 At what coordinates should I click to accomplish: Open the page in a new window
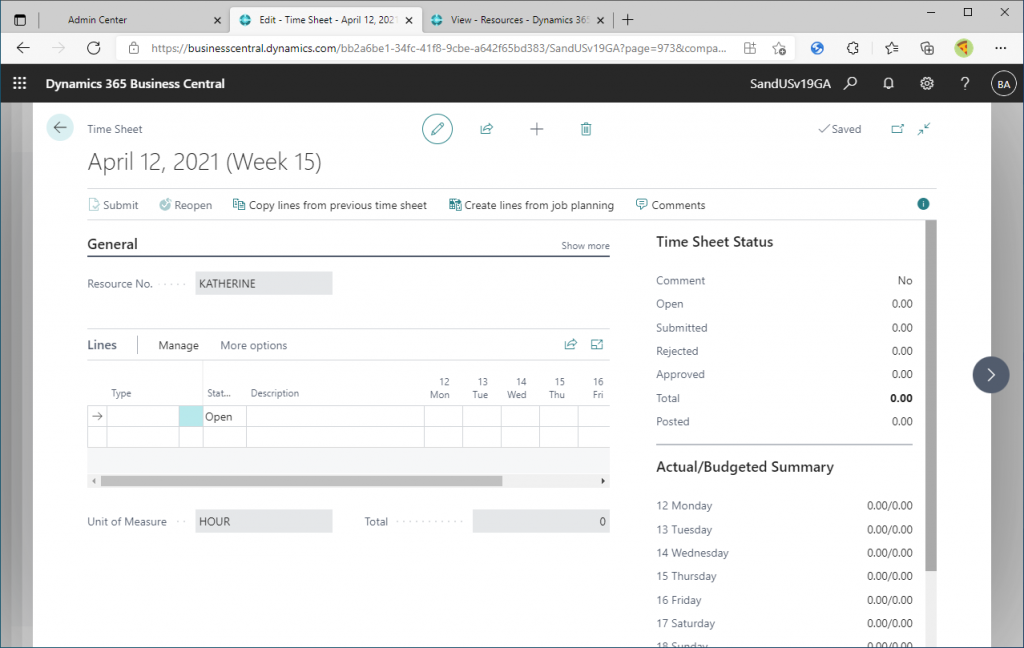(x=897, y=129)
